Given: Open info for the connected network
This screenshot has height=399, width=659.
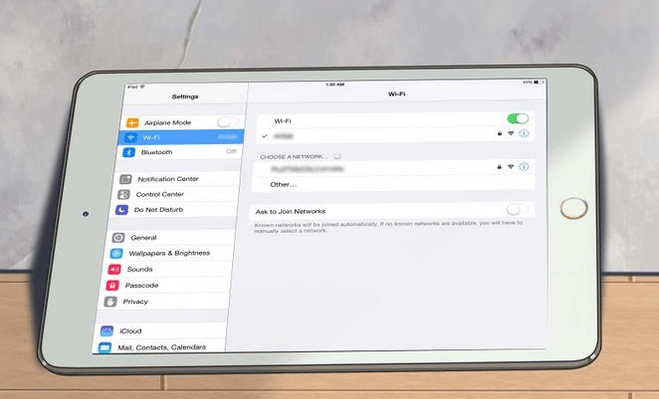Looking at the screenshot, I should (524, 133).
